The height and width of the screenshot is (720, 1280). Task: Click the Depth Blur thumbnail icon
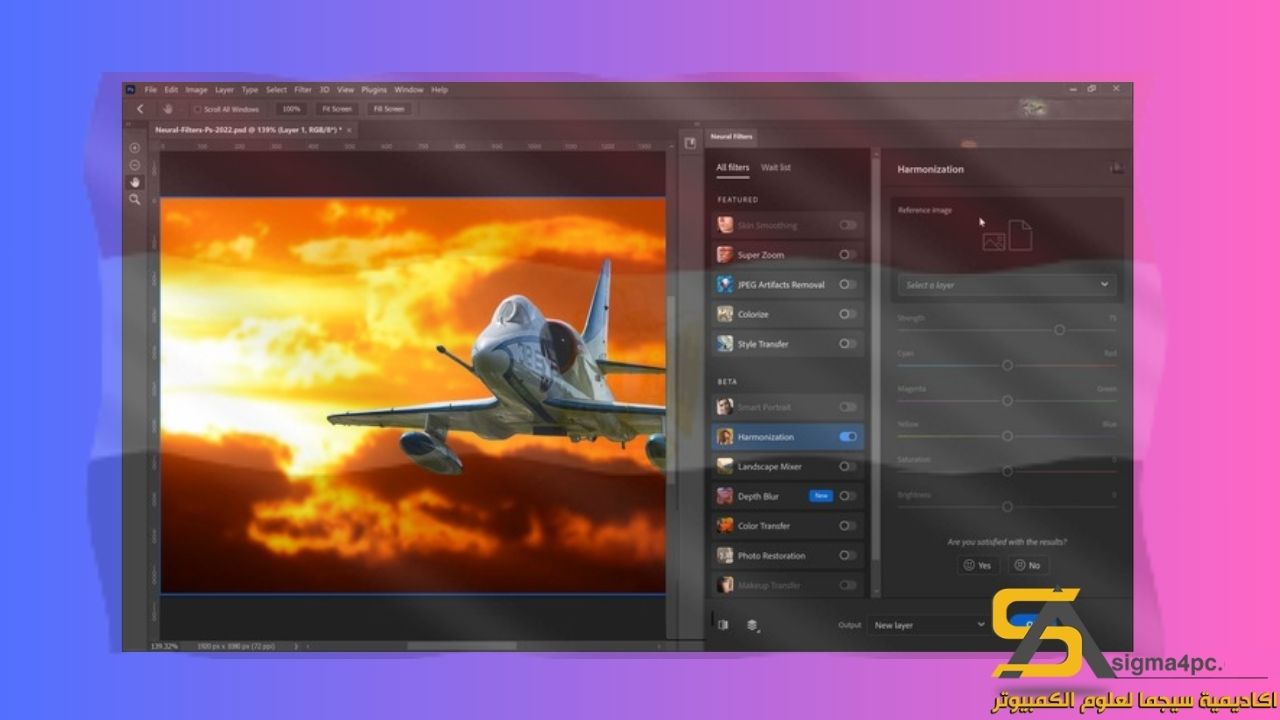pos(725,496)
